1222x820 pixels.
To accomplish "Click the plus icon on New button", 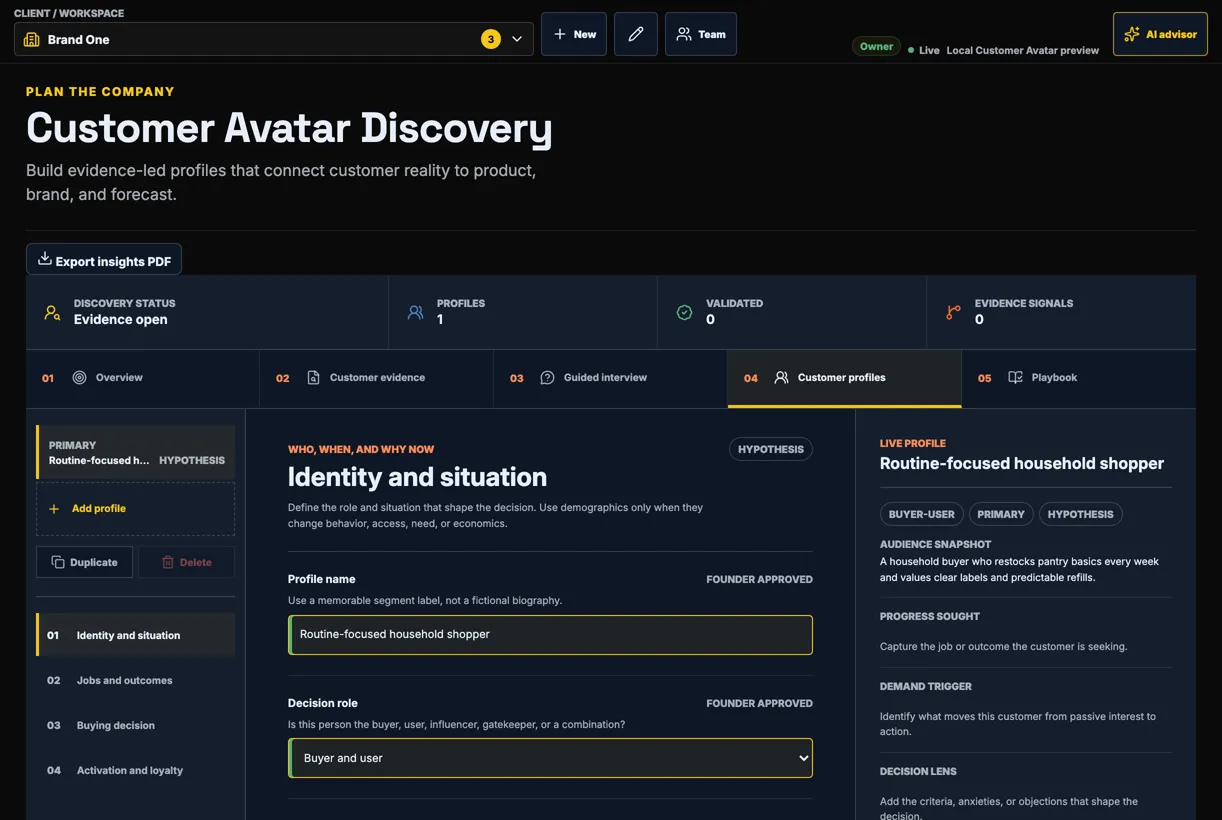I will pyautogui.click(x=560, y=34).
